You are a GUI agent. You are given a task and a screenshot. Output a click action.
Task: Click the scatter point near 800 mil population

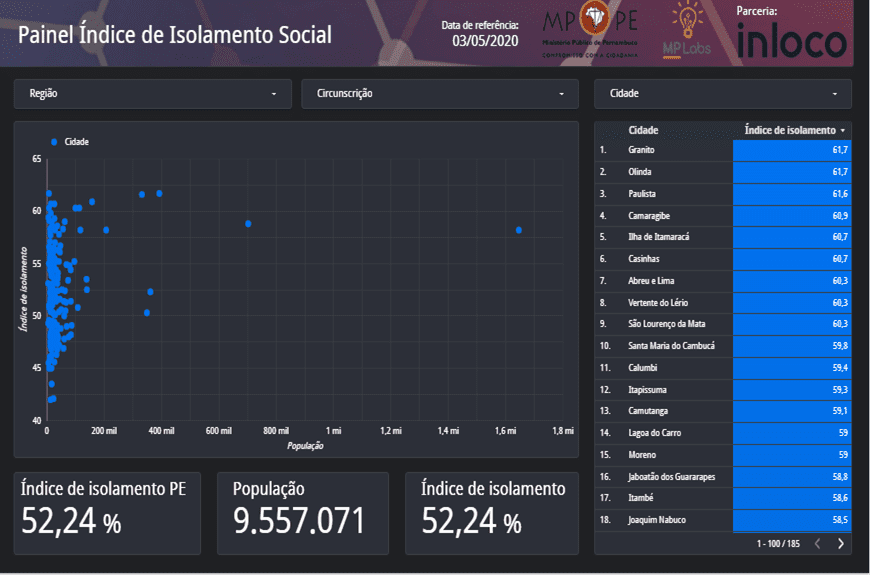click(248, 224)
